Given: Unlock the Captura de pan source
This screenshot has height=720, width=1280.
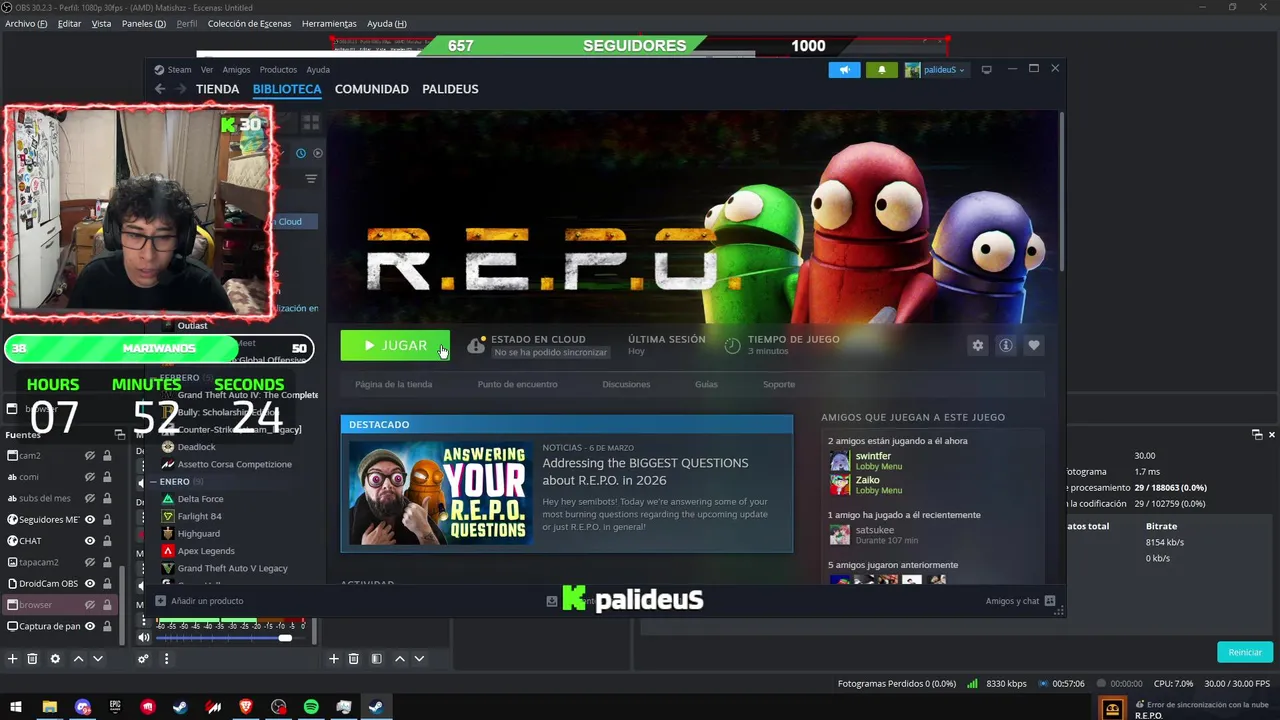Looking at the screenshot, I should (107, 626).
